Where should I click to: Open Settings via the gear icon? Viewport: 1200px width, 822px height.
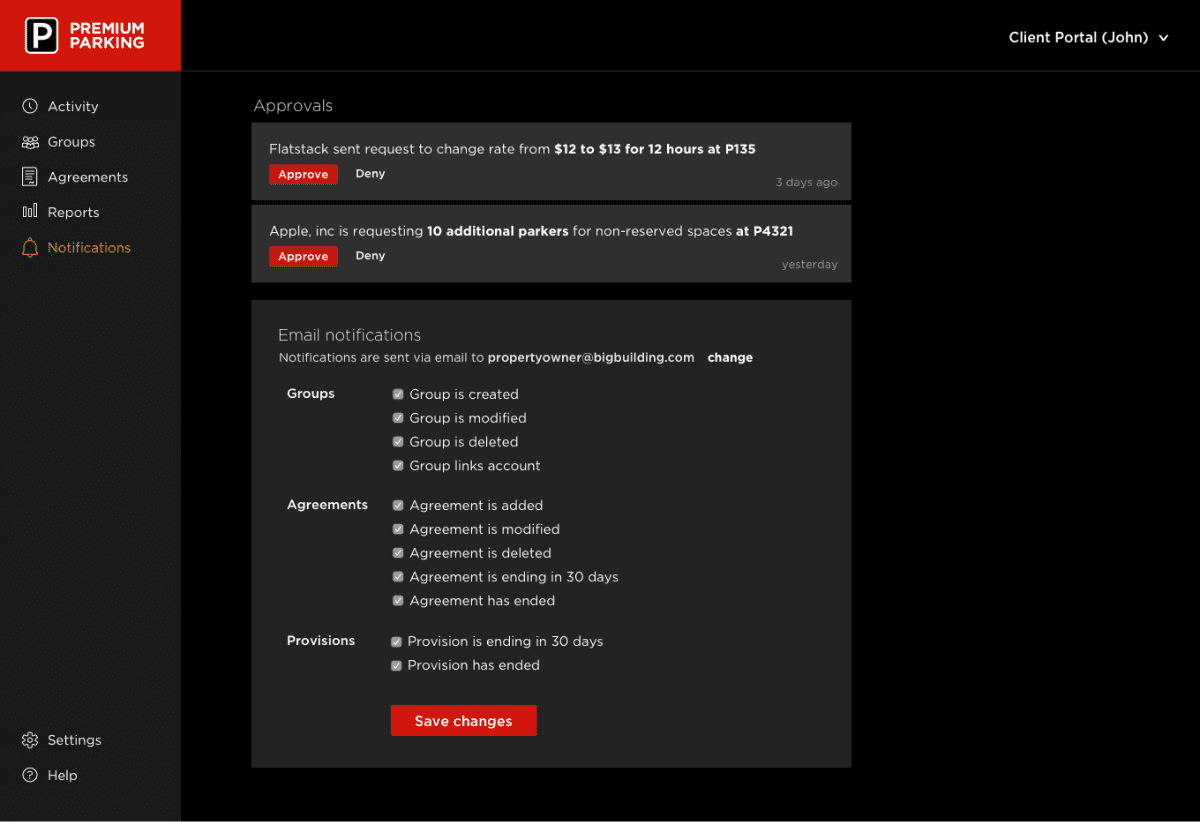coord(30,740)
